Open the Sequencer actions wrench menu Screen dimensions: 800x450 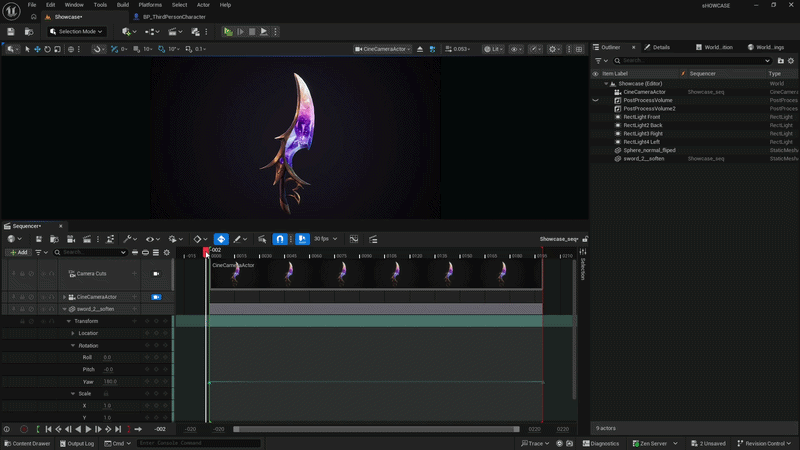click(x=130, y=239)
